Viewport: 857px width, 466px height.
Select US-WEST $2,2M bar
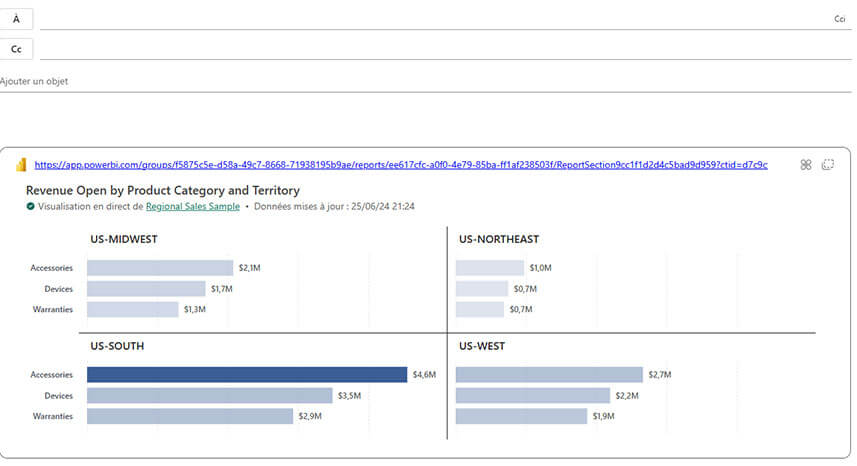(533, 396)
